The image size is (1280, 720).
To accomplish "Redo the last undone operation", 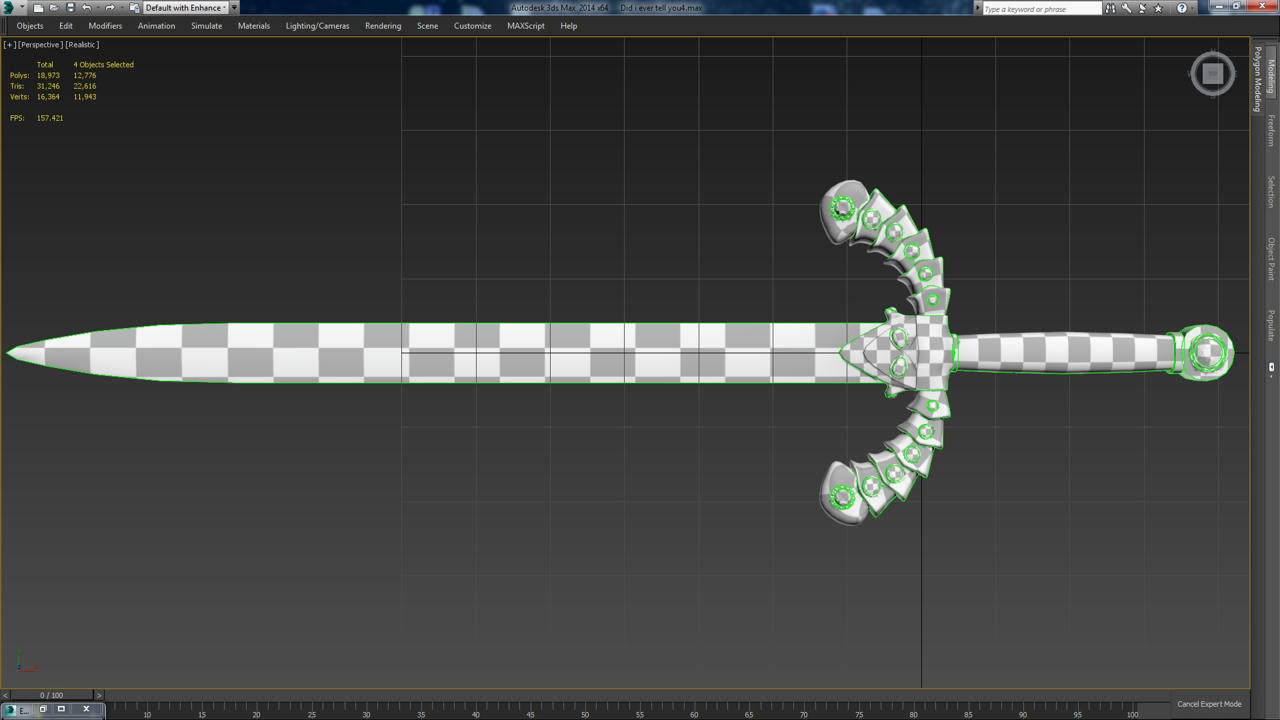I will coord(110,8).
